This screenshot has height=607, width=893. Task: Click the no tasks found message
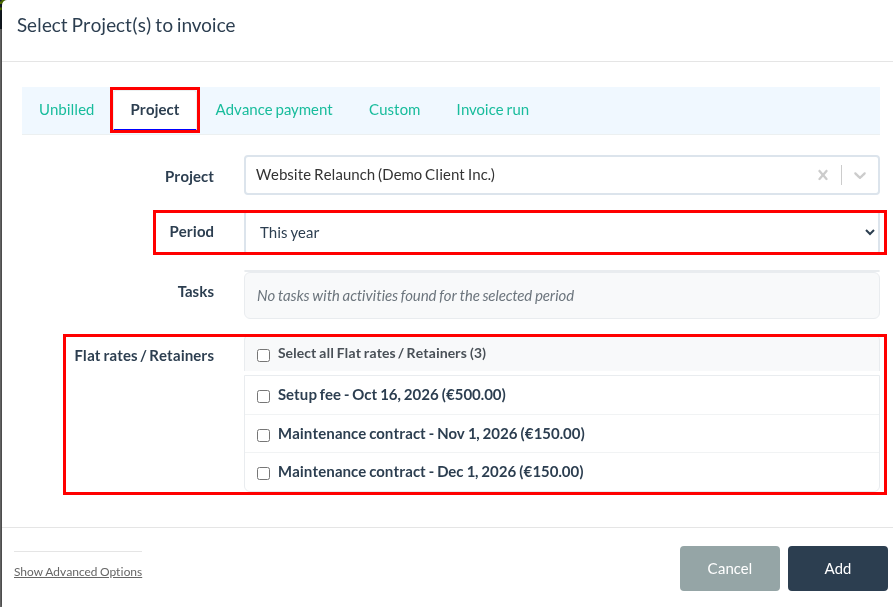(x=416, y=296)
